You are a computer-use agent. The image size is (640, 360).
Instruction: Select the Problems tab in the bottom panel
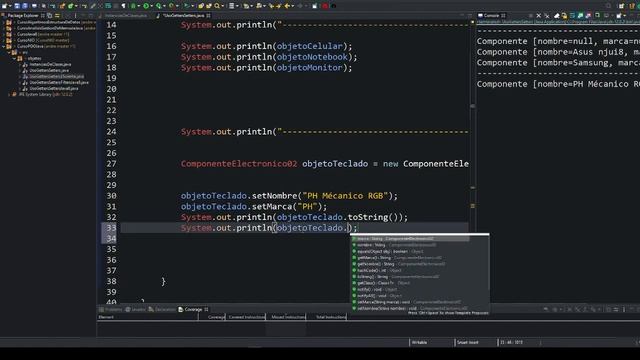click(111, 309)
